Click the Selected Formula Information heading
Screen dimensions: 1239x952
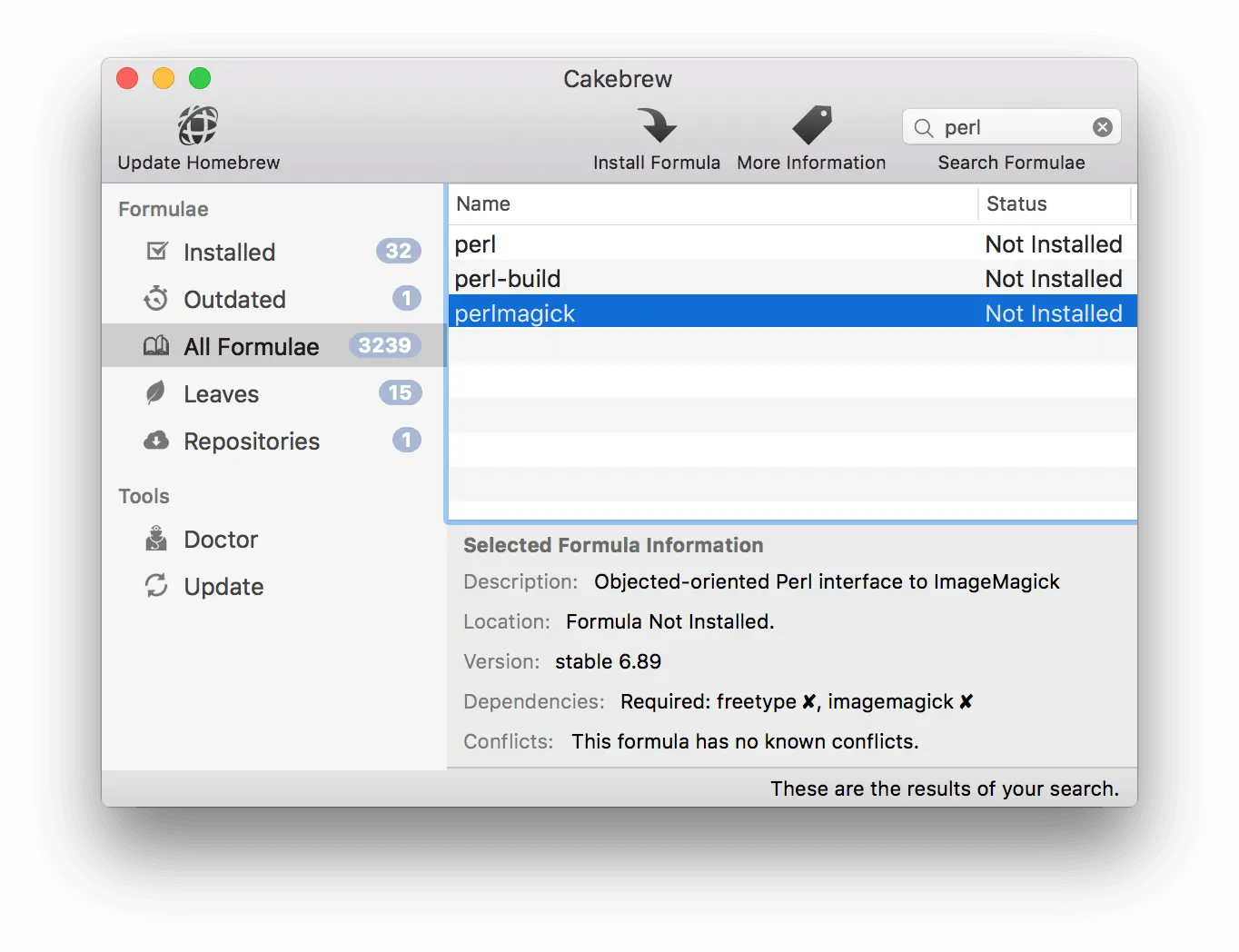pyautogui.click(x=613, y=545)
